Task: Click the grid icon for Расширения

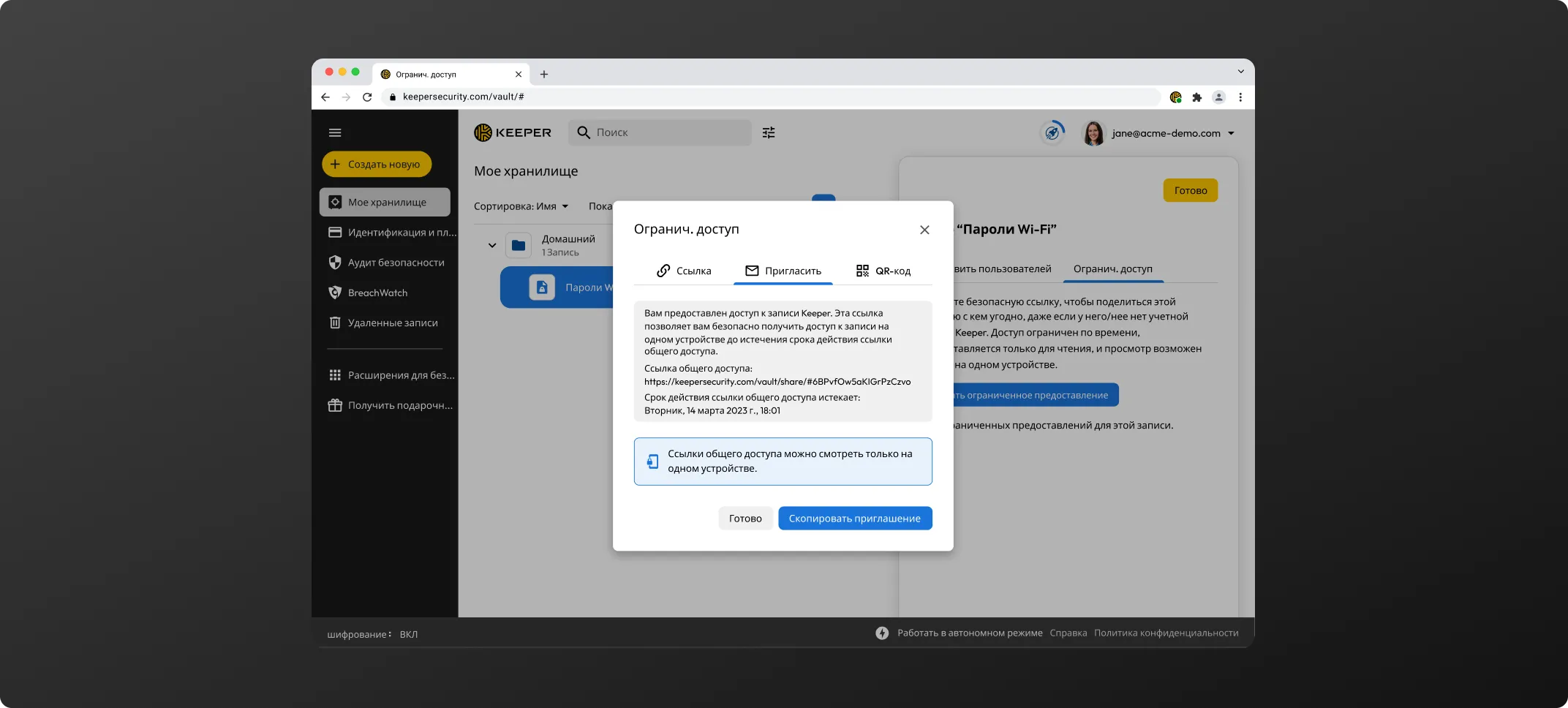Action: (x=335, y=375)
